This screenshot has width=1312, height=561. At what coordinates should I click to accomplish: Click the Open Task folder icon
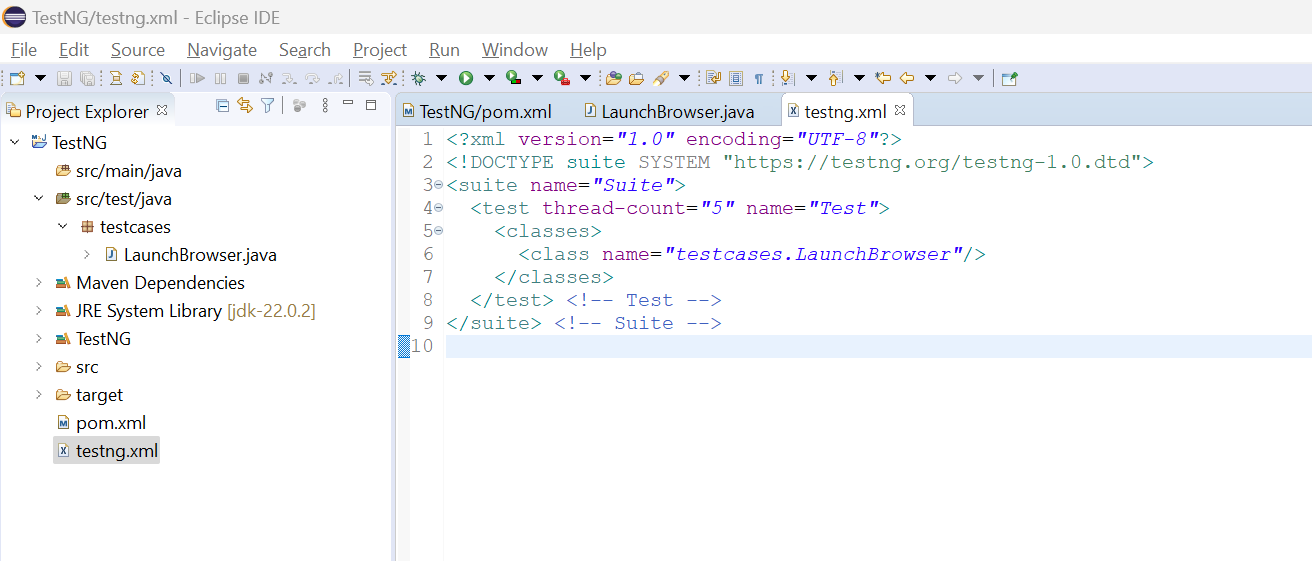[x=636, y=78]
